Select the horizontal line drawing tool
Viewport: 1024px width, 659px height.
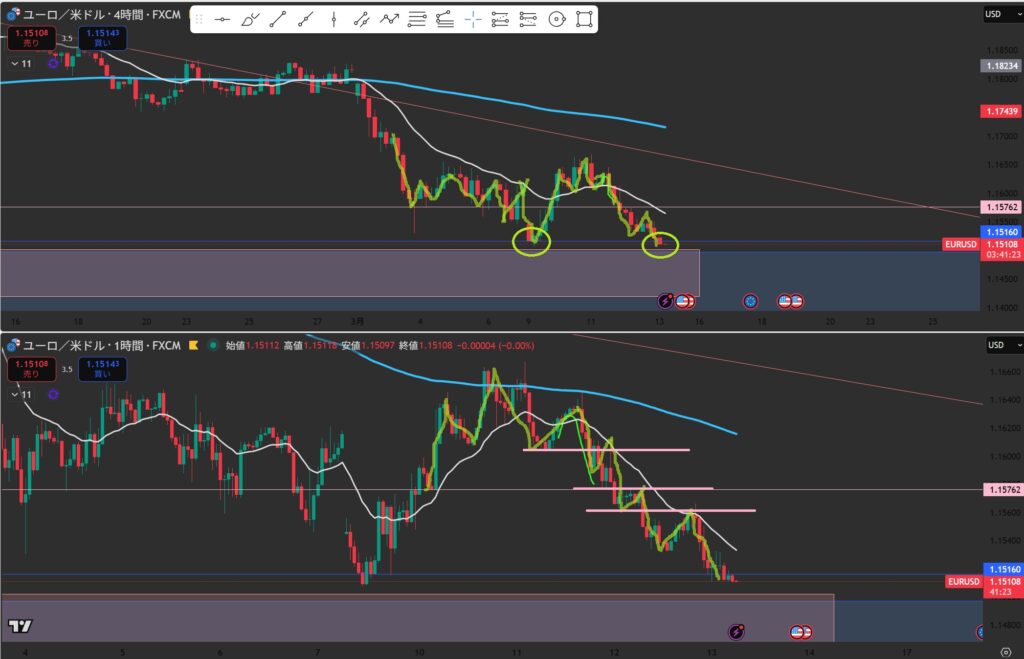223,19
